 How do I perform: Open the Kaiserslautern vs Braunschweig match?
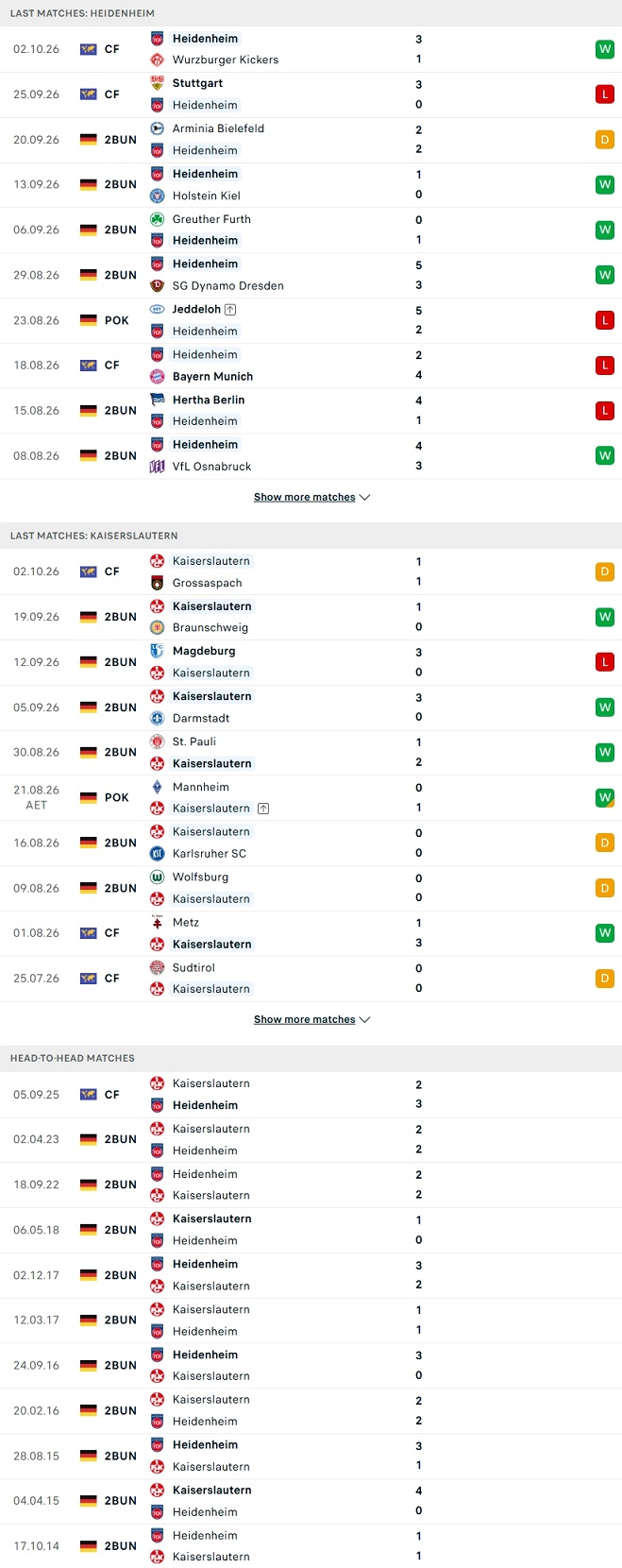pyautogui.click(x=311, y=617)
